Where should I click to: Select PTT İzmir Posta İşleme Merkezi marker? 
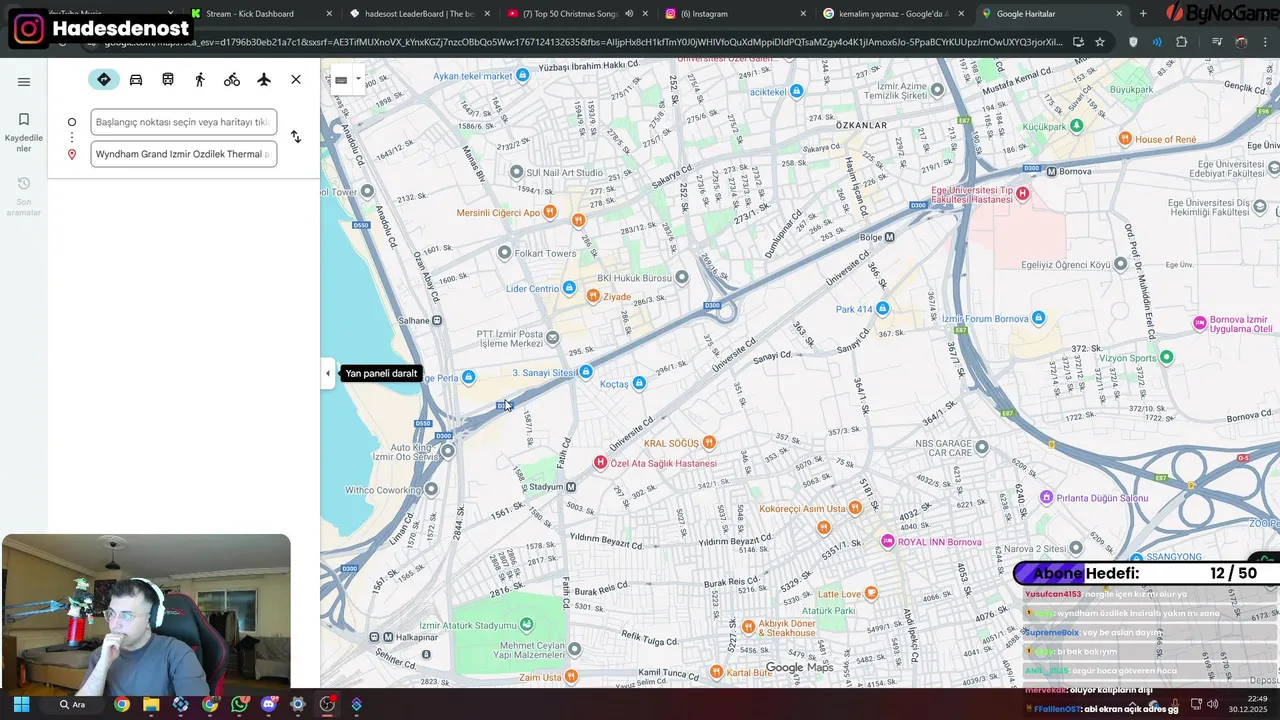click(553, 338)
